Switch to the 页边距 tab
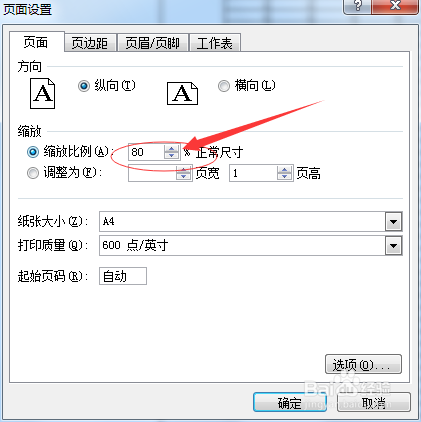The height and width of the screenshot is (422, 421). (90, 43)
